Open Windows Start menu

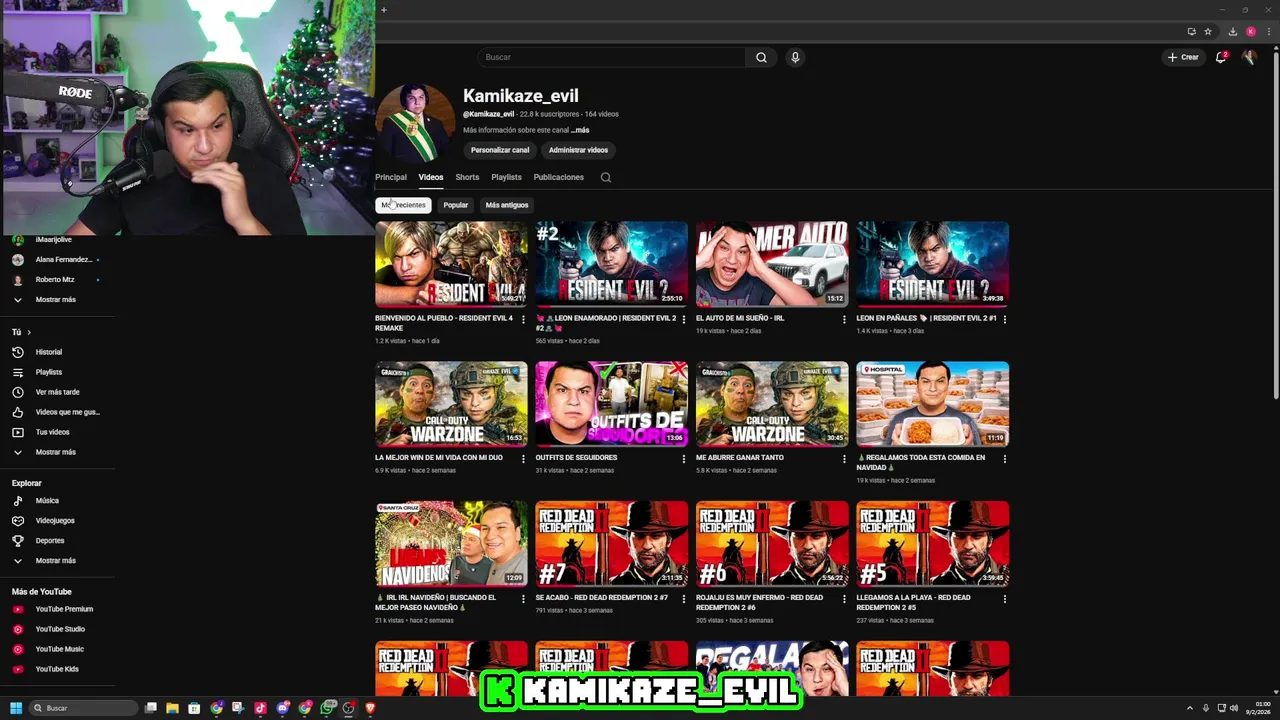point(16,708)
